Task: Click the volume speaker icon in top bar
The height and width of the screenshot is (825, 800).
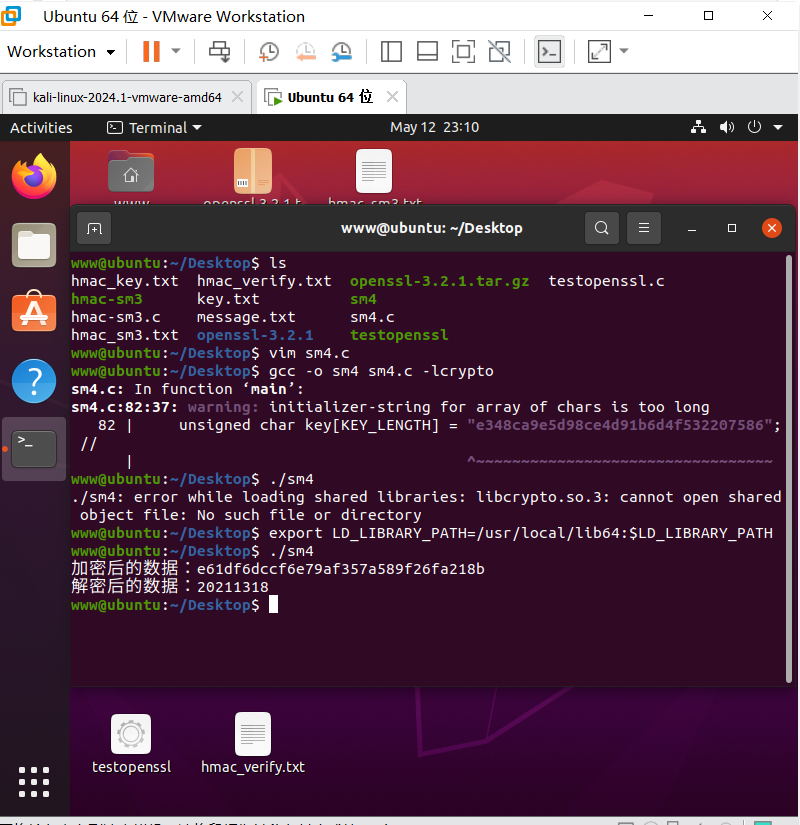Action: 727,127
